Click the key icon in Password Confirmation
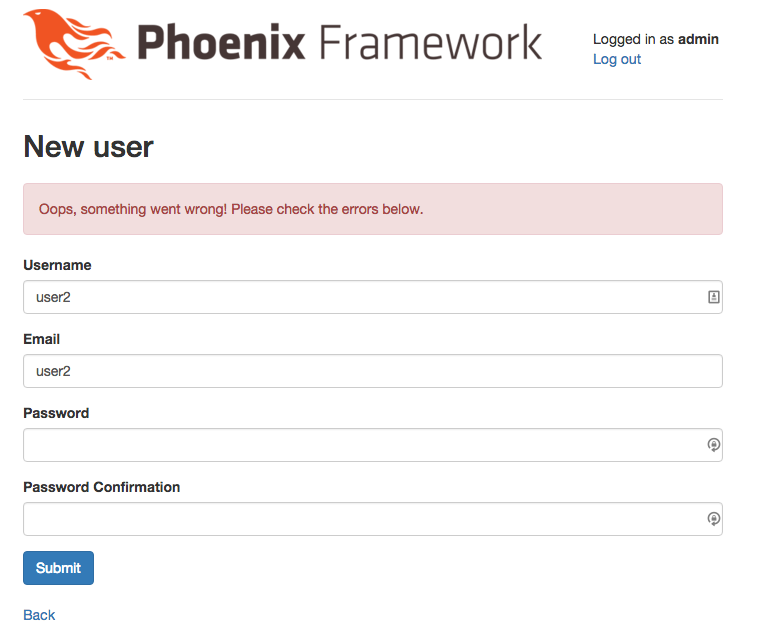Image resolution: width=773 pixels, height=633 pixels. pyautogui.click(x=714, y=519)
